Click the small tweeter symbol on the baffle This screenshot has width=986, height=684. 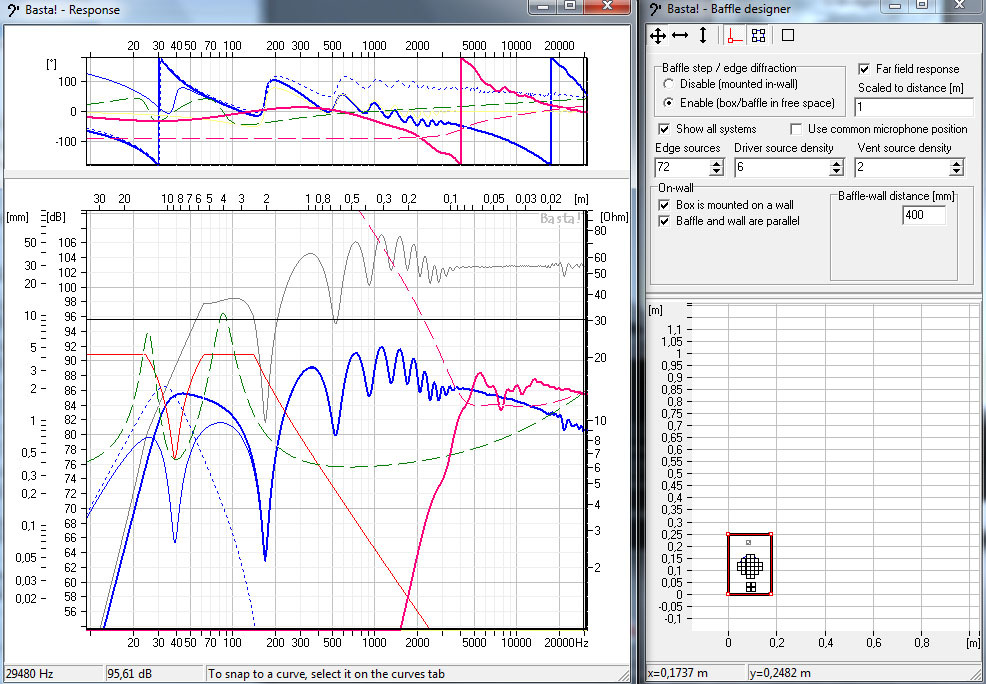click(x=749, y=543)
